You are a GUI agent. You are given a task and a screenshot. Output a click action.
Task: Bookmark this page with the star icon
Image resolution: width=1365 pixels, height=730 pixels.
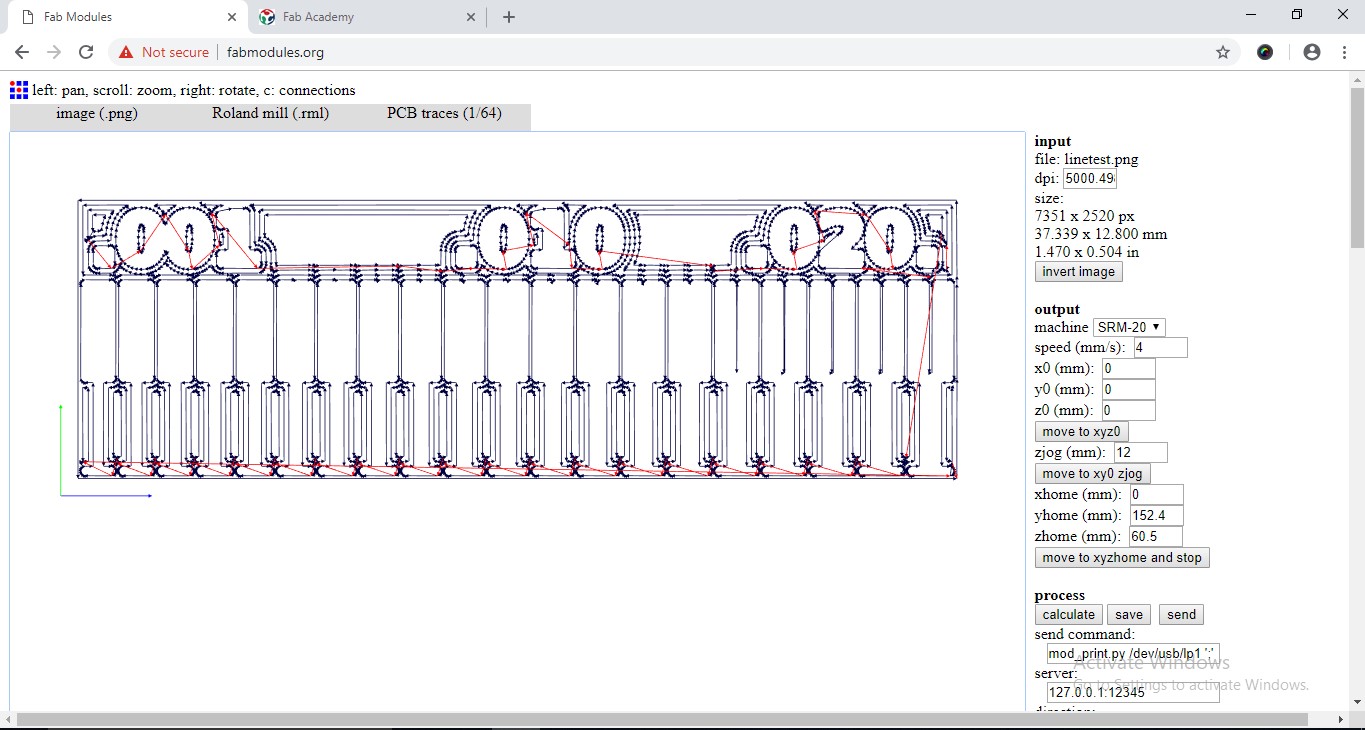tap(1222, 52)
